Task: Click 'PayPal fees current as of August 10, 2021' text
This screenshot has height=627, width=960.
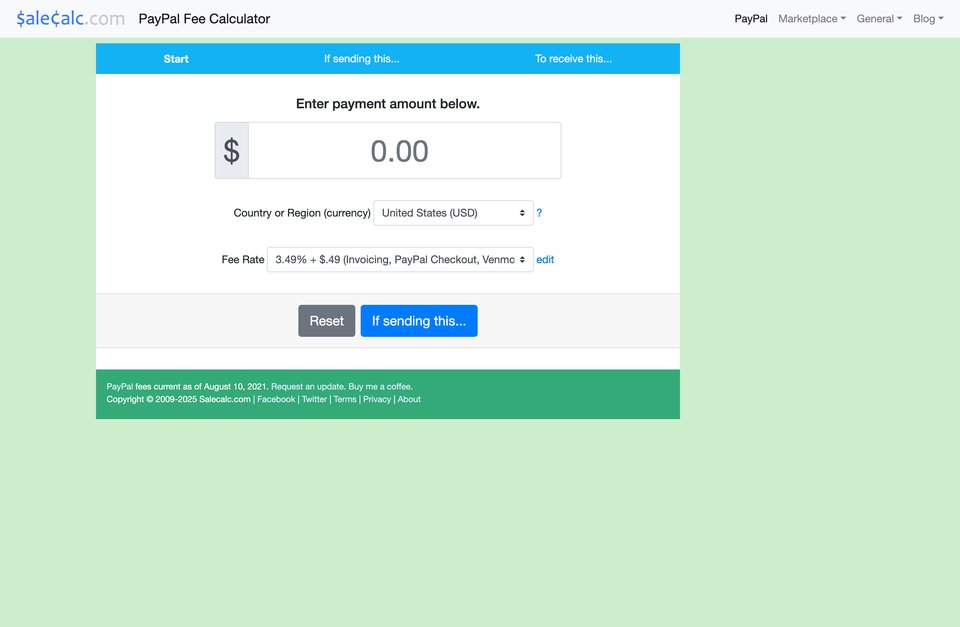Action: pyautogui.click(x=187, y=386)
